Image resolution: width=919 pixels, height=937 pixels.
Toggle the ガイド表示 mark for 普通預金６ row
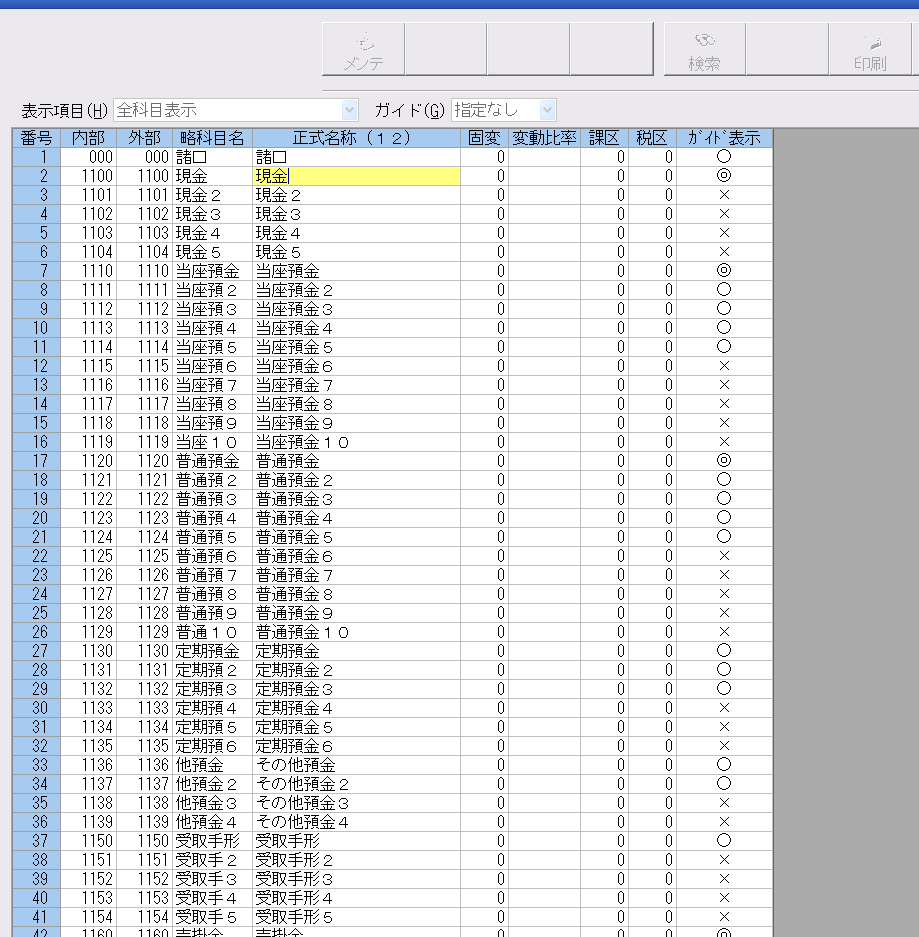[724, 556]
